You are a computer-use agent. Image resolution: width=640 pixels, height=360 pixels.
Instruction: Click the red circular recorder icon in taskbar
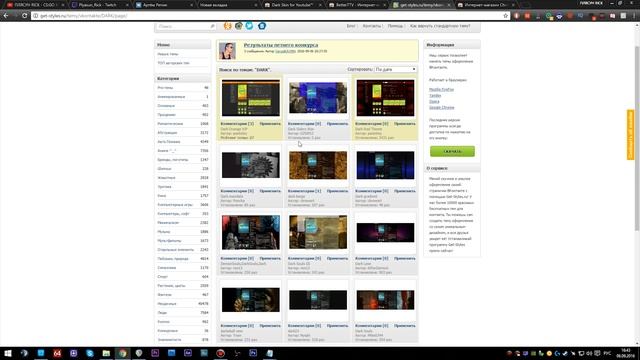[x=220, y=353]
